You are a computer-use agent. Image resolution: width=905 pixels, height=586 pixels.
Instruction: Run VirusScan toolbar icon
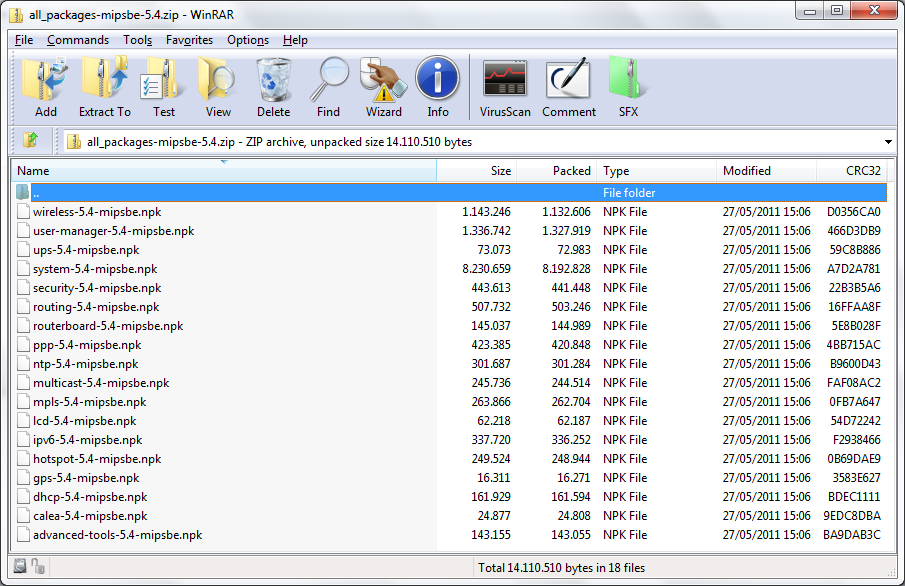click(x=505, y=78)
